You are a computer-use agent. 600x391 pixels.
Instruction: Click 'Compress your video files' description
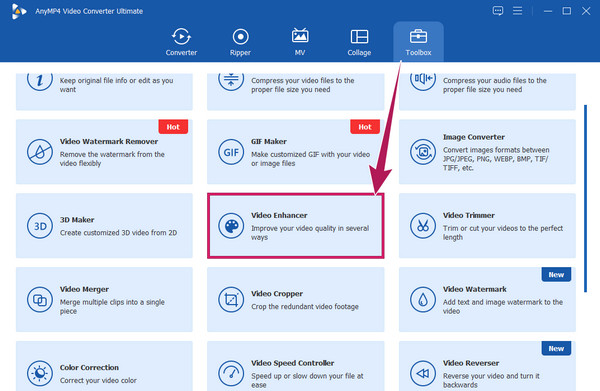[x=303, y=85]
